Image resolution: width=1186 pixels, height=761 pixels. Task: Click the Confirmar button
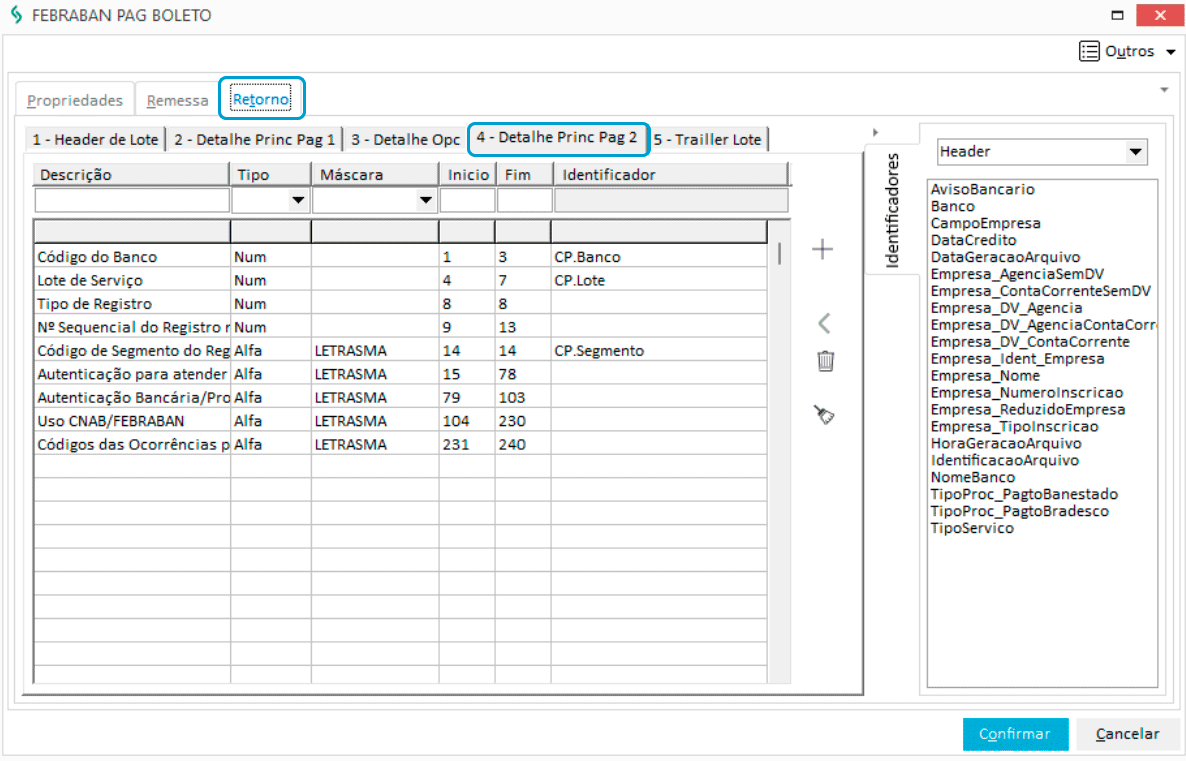pyautogui.click(x=1014, y=734)
